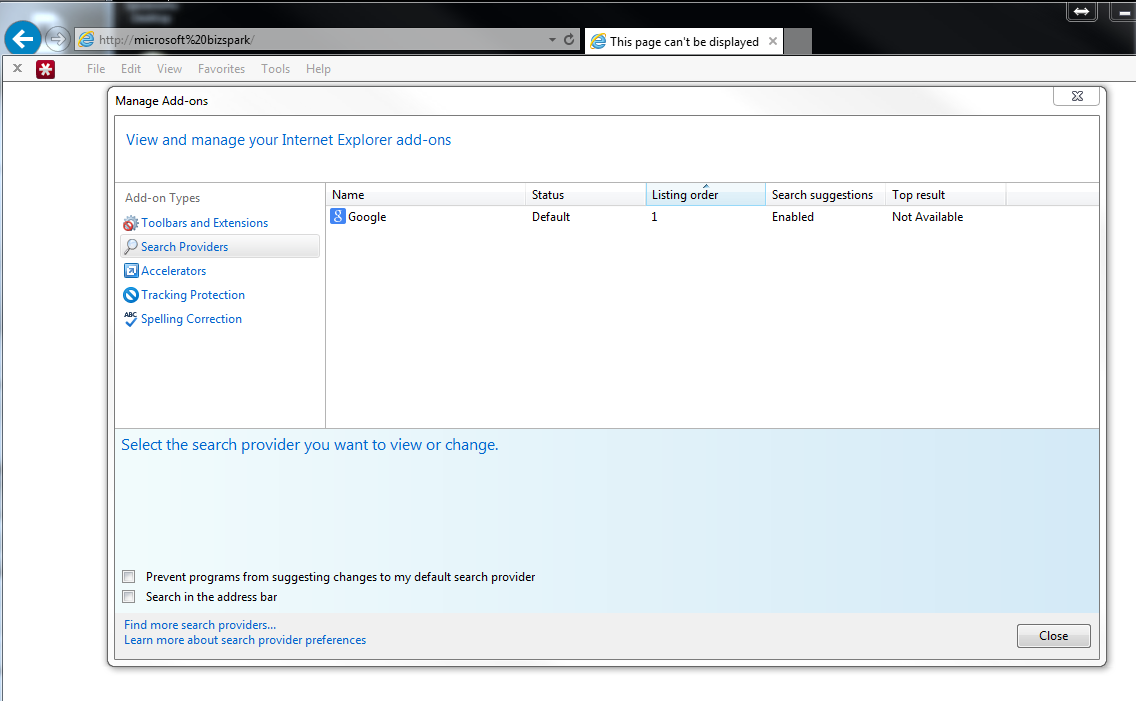Open a new blank tab

tap(798, 41)
